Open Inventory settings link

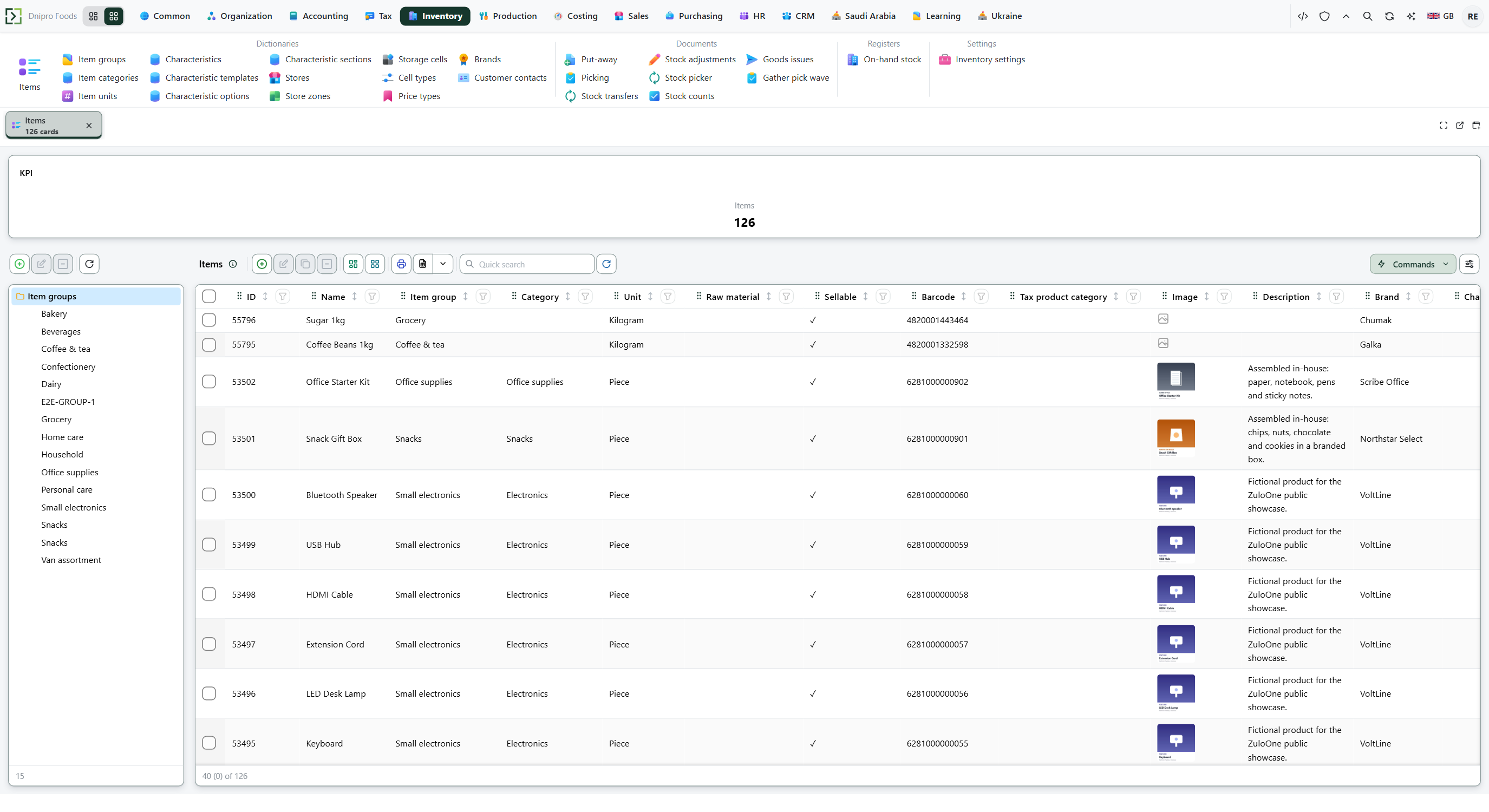982,59
